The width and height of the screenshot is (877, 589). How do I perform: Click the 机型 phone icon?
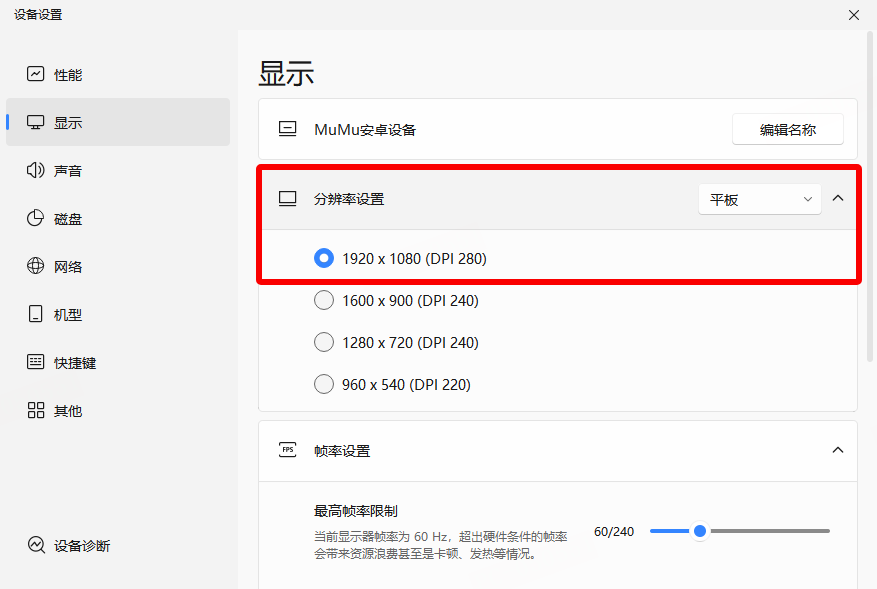[36, 314]
